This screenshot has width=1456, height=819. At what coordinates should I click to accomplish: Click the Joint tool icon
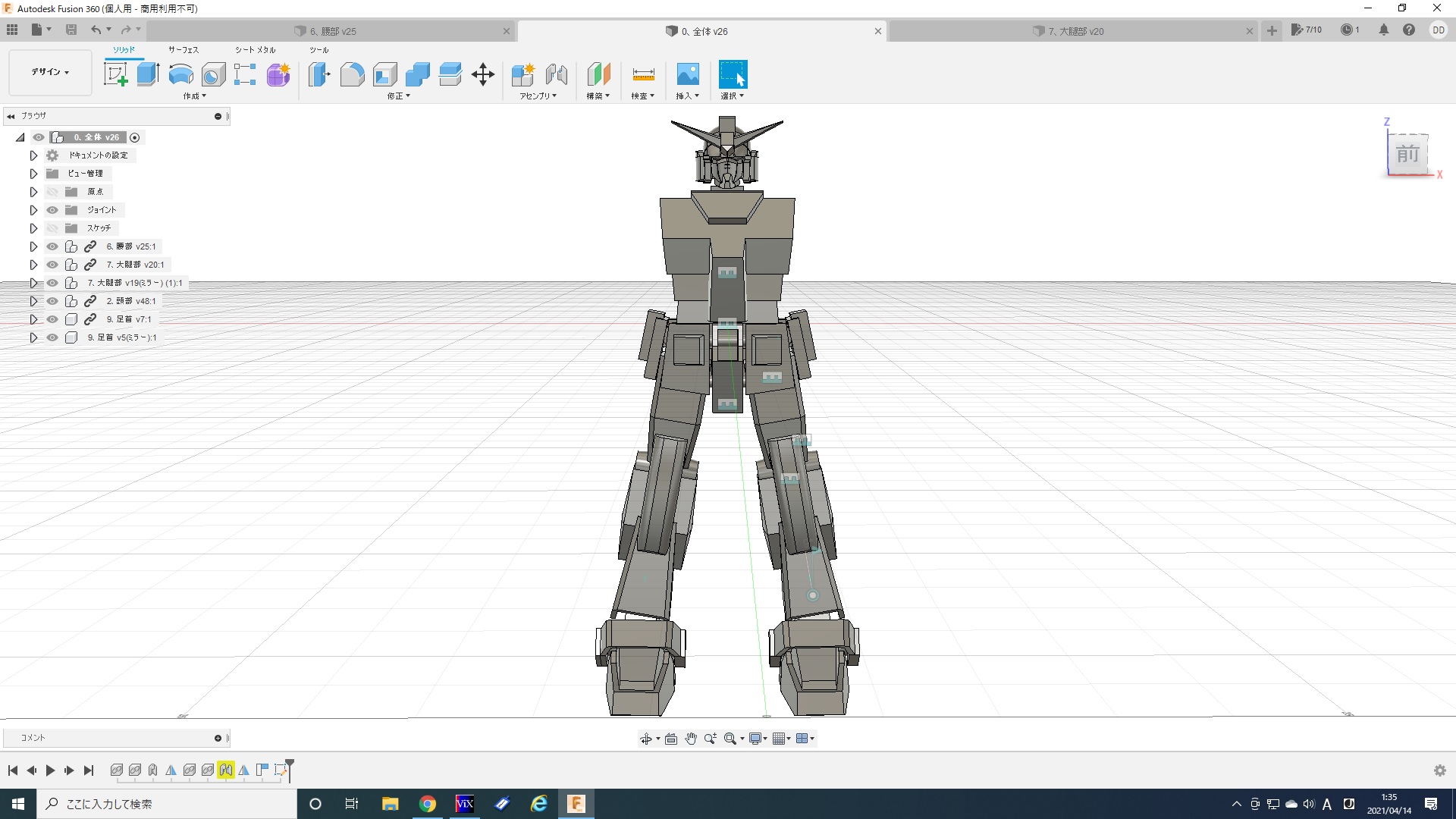click(557, 74)
